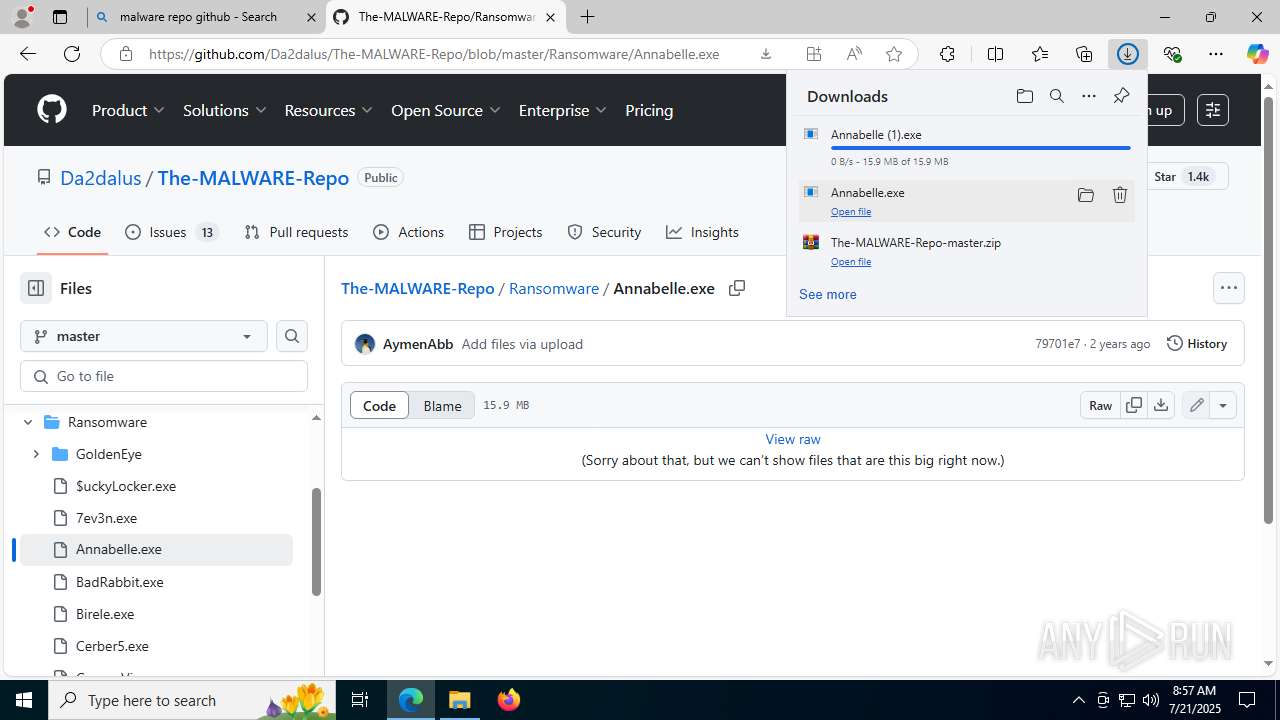
Task: Click the Raw button
Action: [x=1100, y=405]
